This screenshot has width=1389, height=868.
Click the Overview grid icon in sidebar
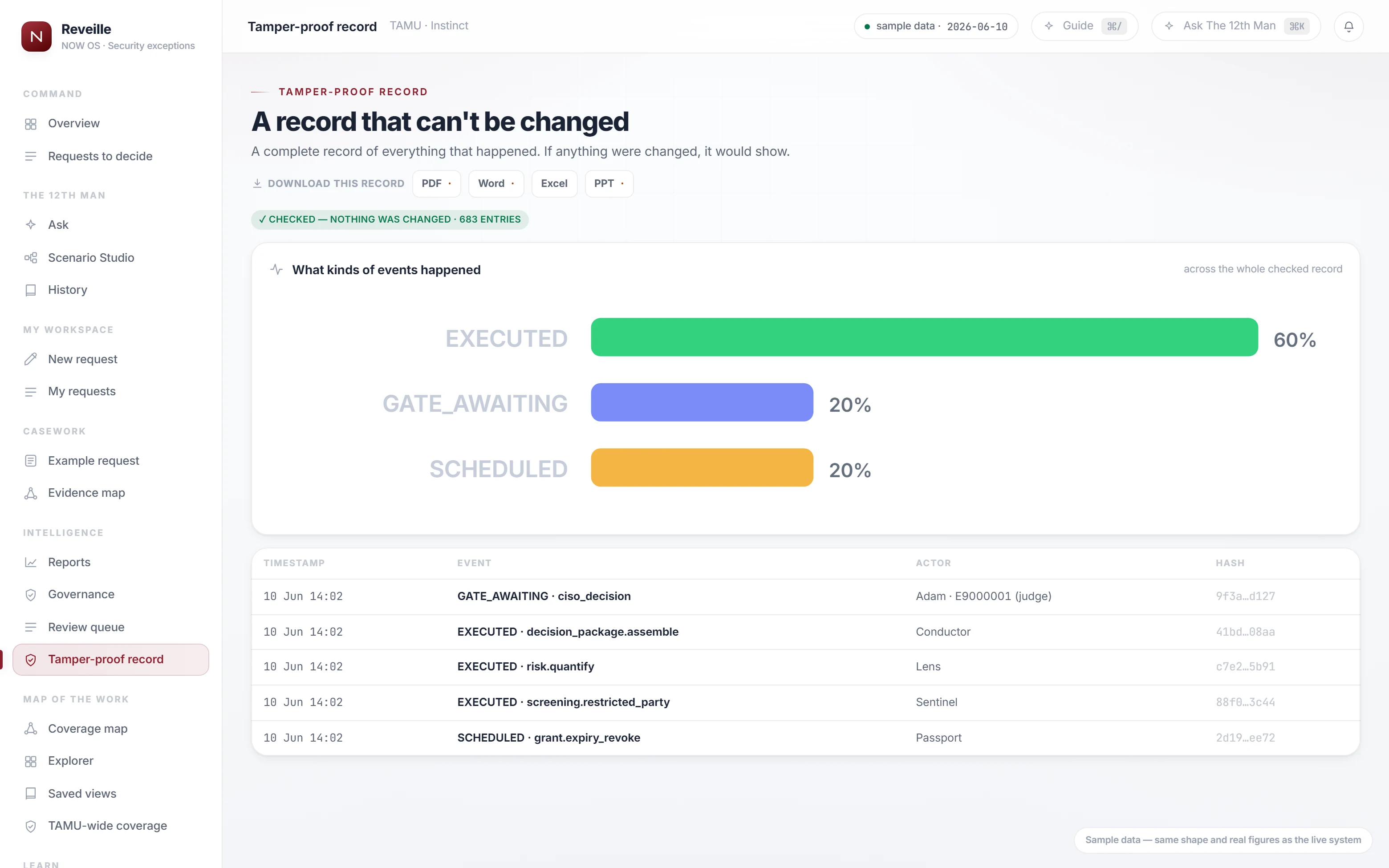pos(31,124)
